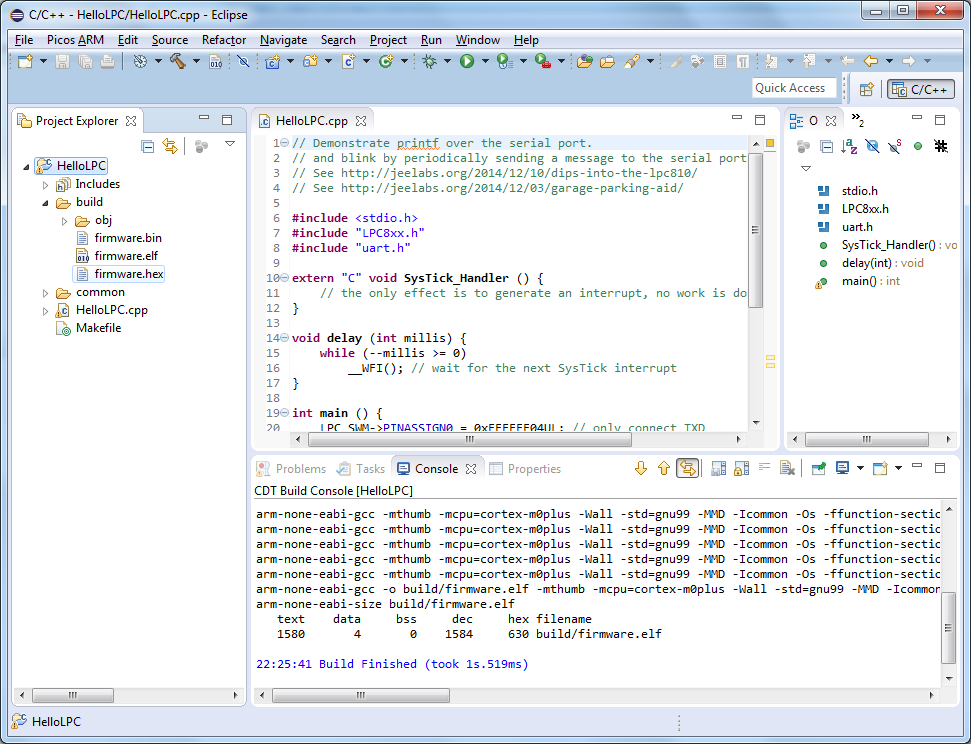
Task: Click the Console horizontal scrollbar thumb
Action: coord(361,696)
